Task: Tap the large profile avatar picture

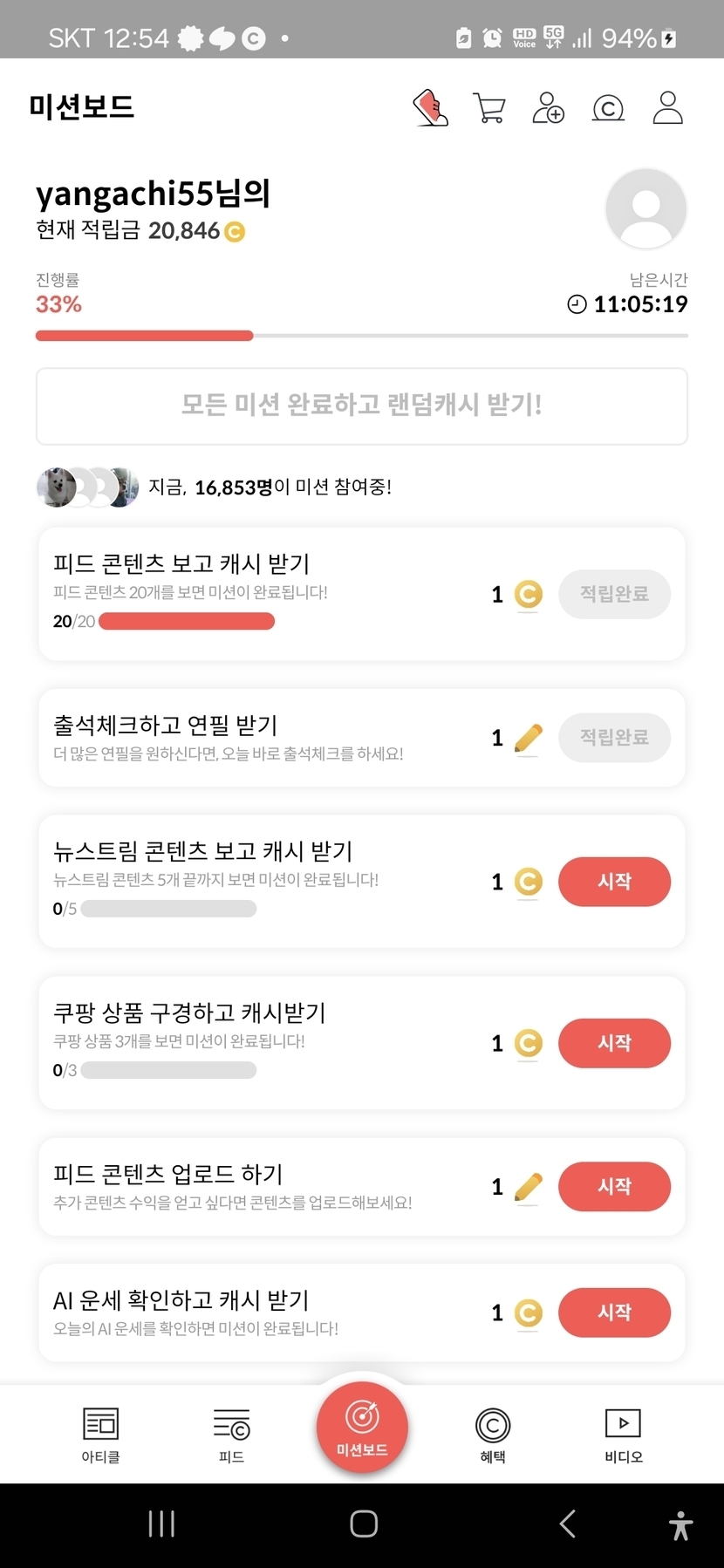Action: coord(645,209)
